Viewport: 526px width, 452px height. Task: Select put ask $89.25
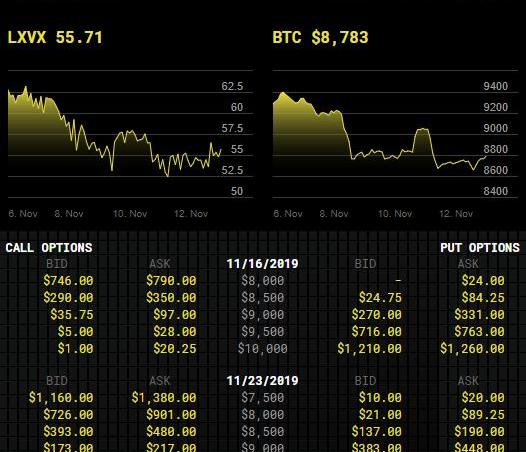coord(483,415)
